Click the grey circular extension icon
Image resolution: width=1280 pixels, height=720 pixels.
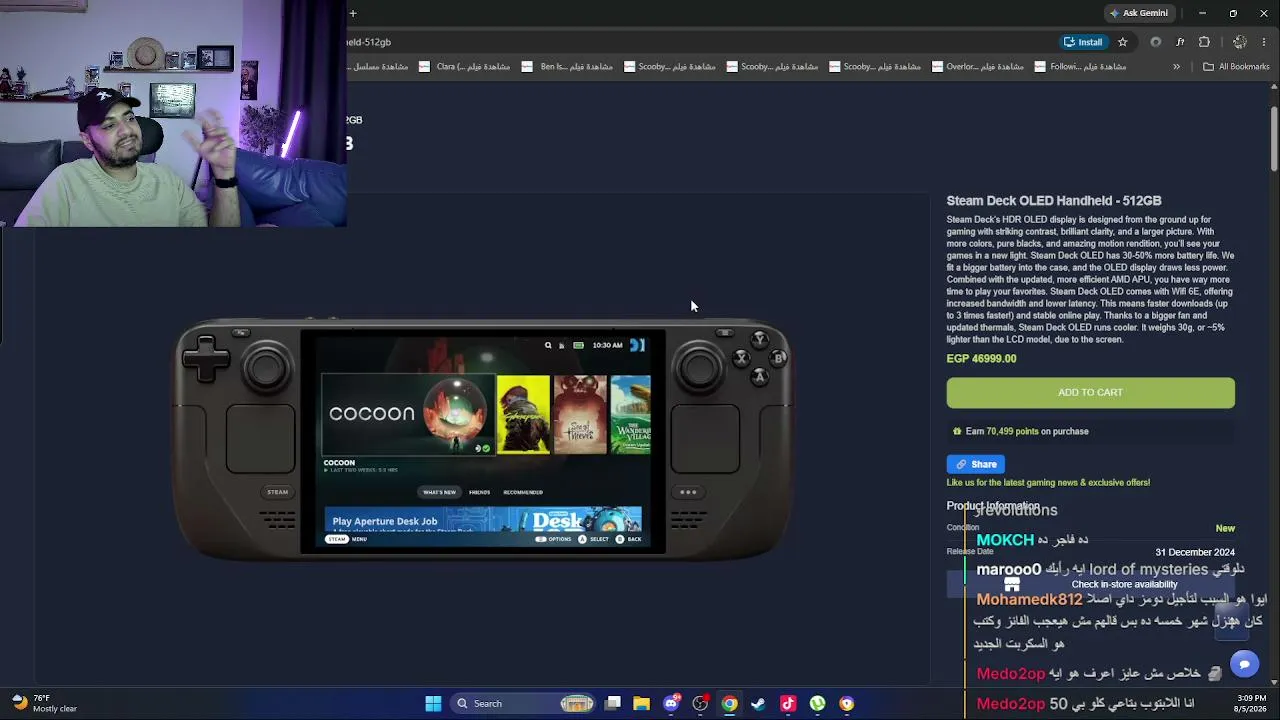[1156, 42]
